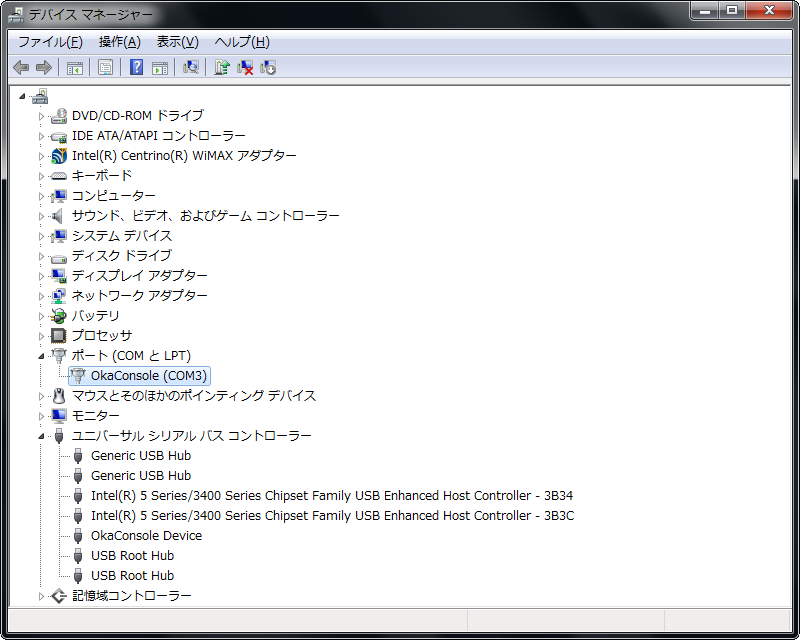The width and height of the screenshot is (800, 640).
Task: Click Scan for hardware changes toolbar icon
Action: [190, 67]
